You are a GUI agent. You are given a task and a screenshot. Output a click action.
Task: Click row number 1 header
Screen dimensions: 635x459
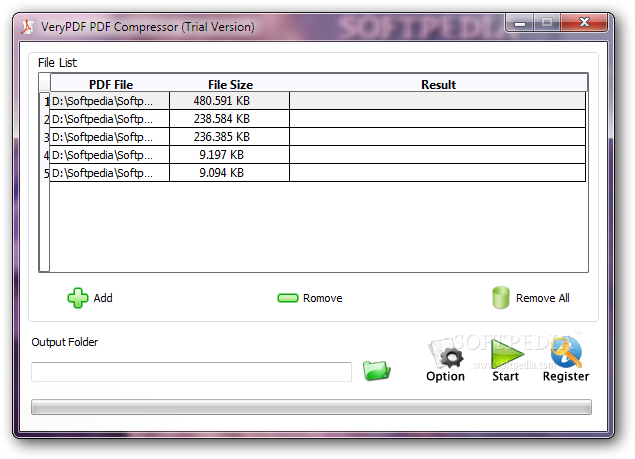(x=45, y=101)
